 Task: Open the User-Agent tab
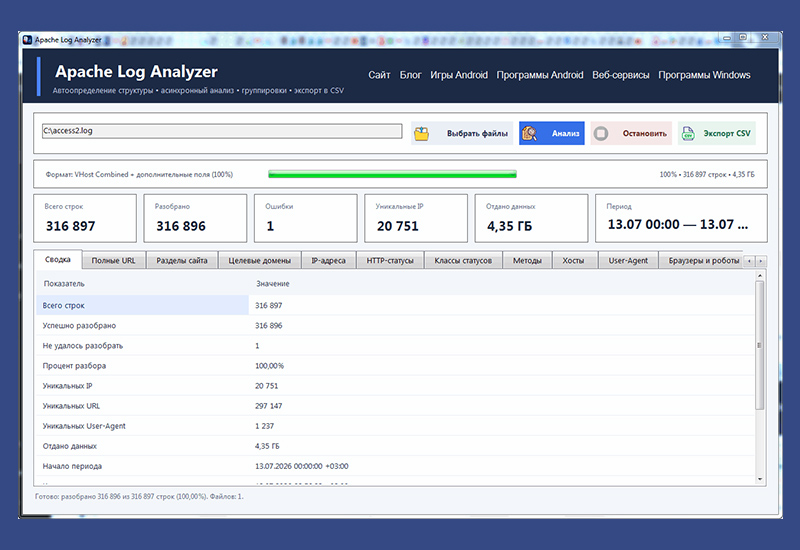(628, 260)
